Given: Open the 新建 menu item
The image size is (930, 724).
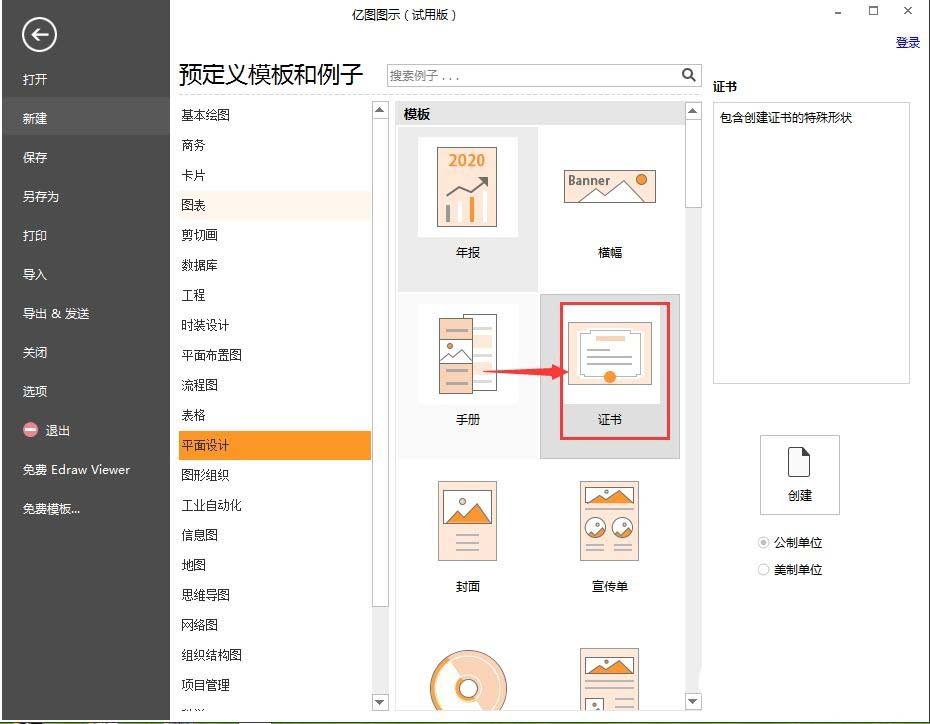Looking at the screenshot, I should [37, 117].
